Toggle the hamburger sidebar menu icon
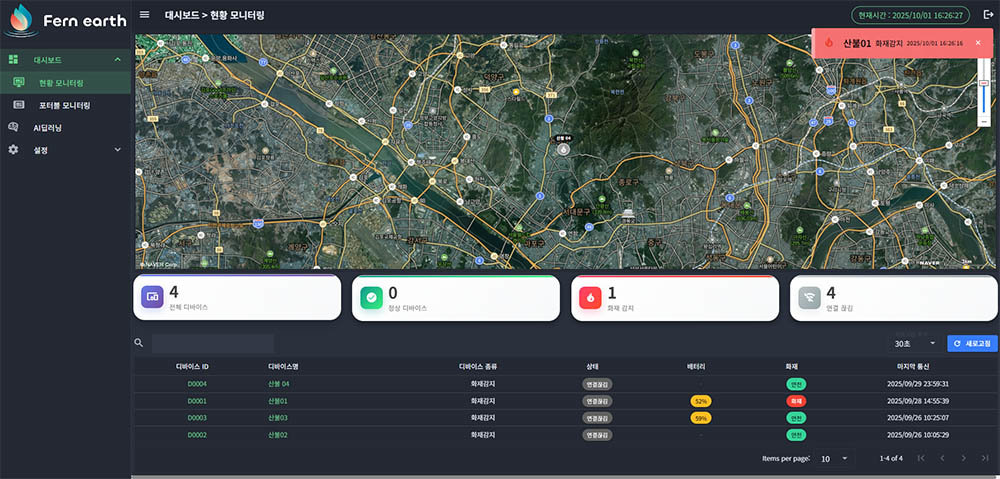Image resolution: width=1000 pixels, height=479 pixels. click(145, 15)
